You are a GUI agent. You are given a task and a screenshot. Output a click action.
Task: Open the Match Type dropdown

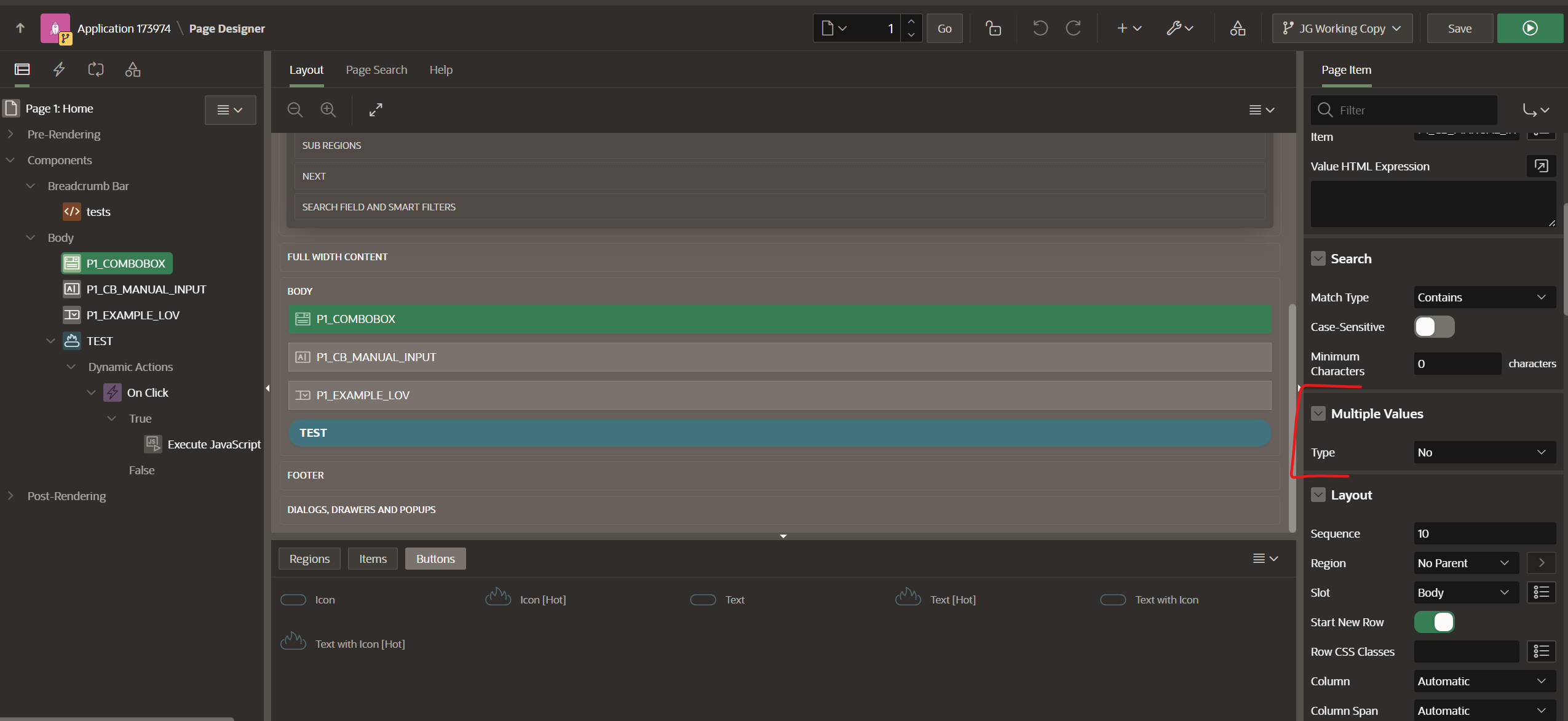(x=1484, y=297)
